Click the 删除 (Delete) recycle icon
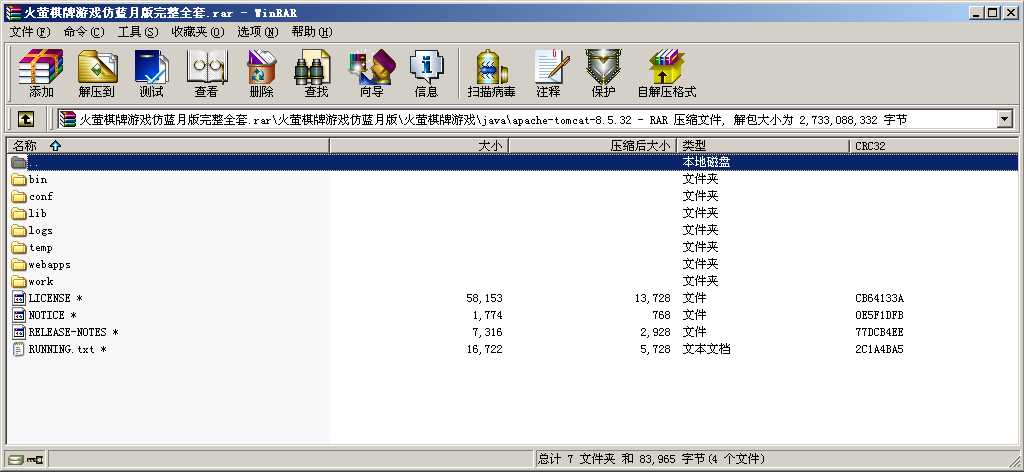Image resolution: width=1024 pixels, height=472 pixels. click(261, 73)
